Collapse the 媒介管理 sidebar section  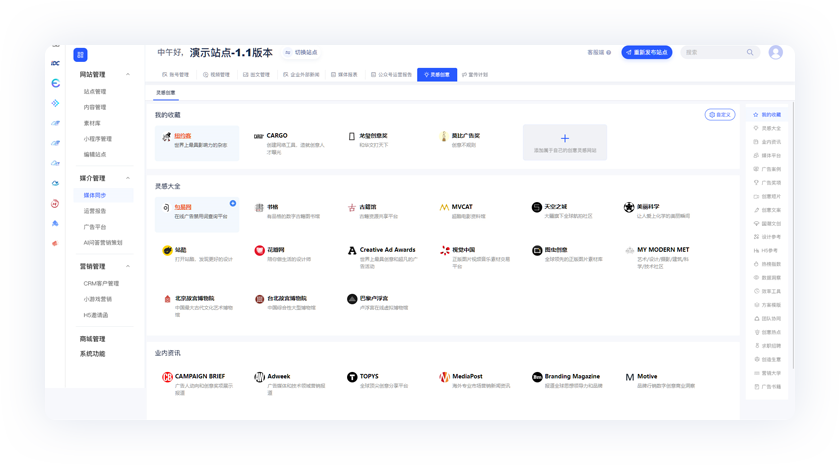click(x=128, y=179)
